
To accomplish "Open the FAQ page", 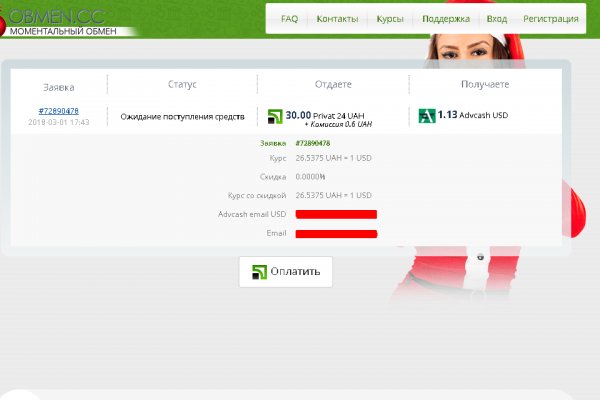I will tap(289, 19).
